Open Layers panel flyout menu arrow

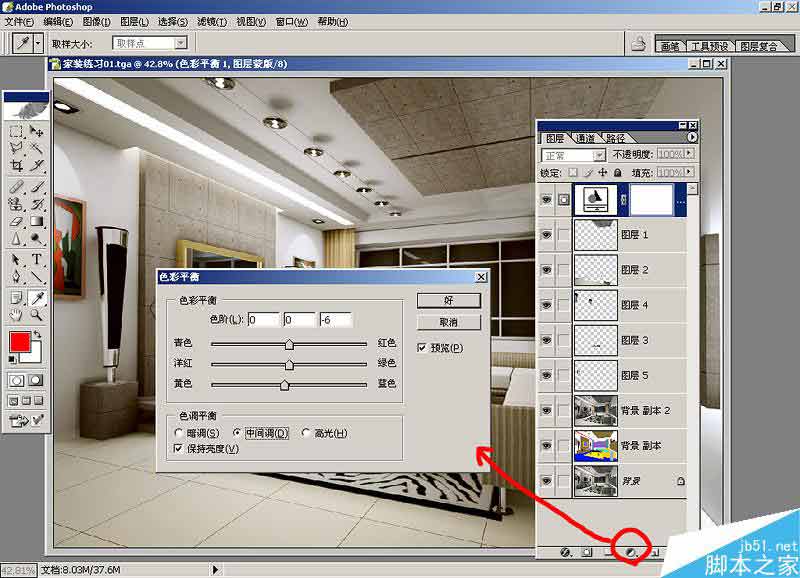[x=691, y=137]
